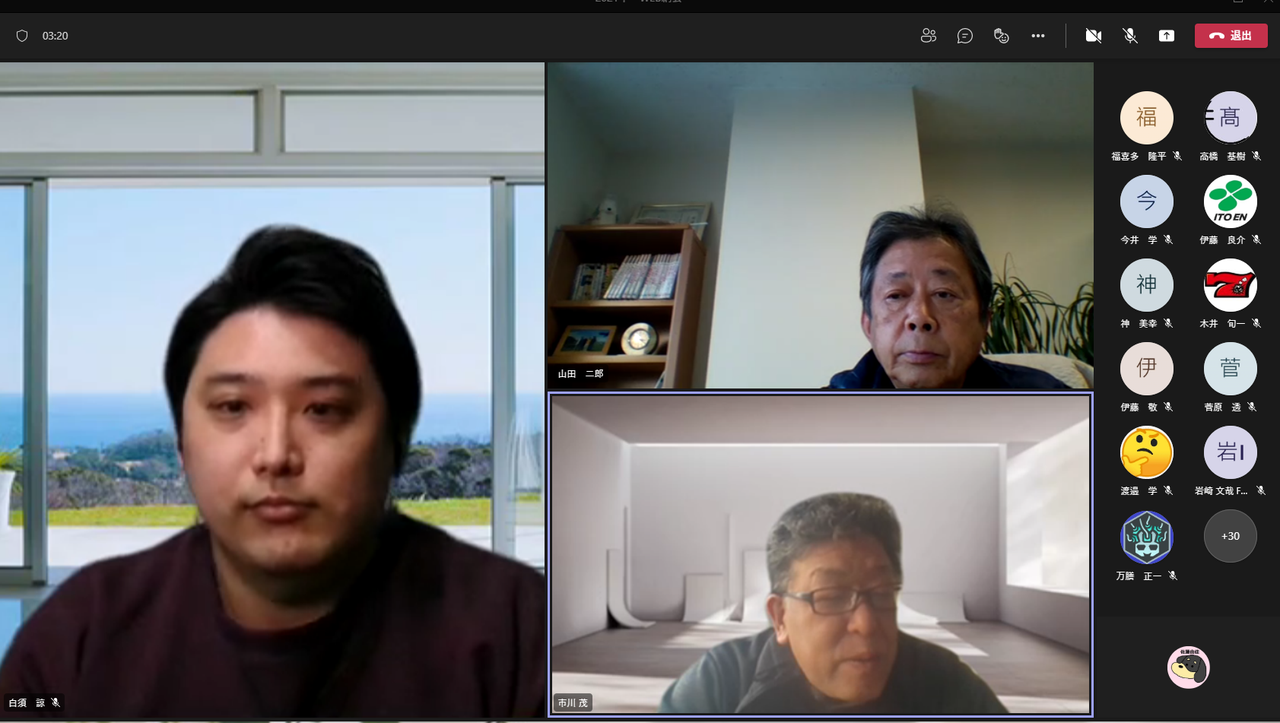Screen dimensions: 1280x723
Task: Open the meeting chat icon
Action: (x=965, y=36)
